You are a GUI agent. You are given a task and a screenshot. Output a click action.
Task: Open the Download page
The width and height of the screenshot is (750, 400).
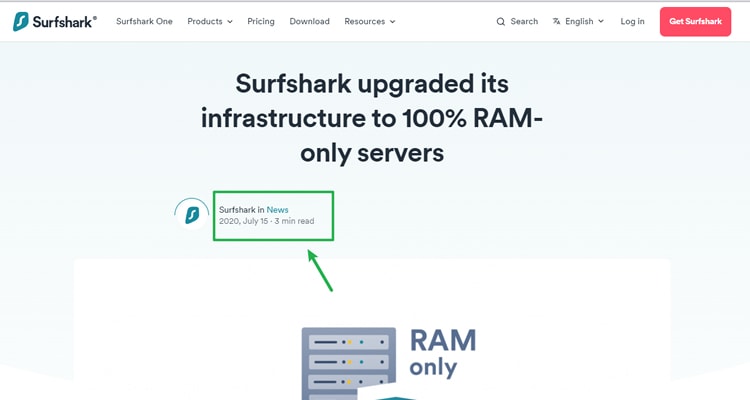tap(309, 22)
